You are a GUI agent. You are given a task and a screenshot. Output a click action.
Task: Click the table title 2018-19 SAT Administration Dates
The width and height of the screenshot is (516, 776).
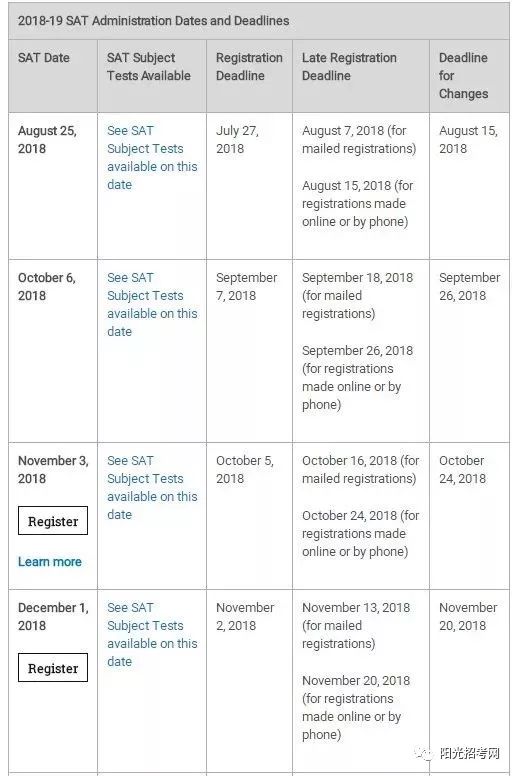tap(153, 21)
